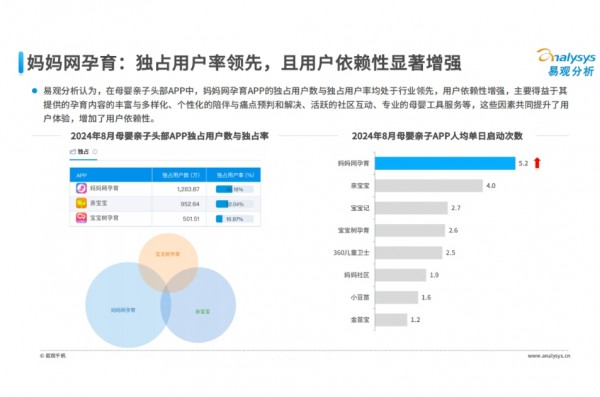Viewport: 600px width, 397px height.
Task: Click the 360儿童卫士 bar showing 2.5
Action: (x=409, y=253)
